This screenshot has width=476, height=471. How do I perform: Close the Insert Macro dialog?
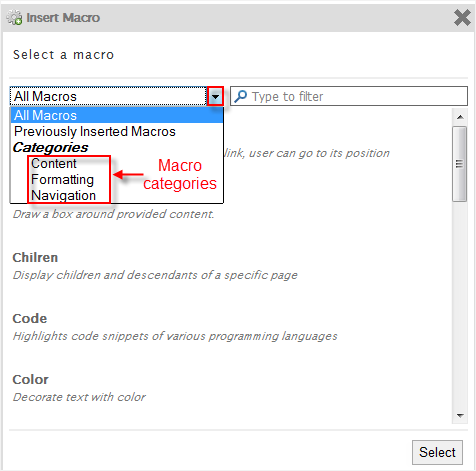click(462, 17)
